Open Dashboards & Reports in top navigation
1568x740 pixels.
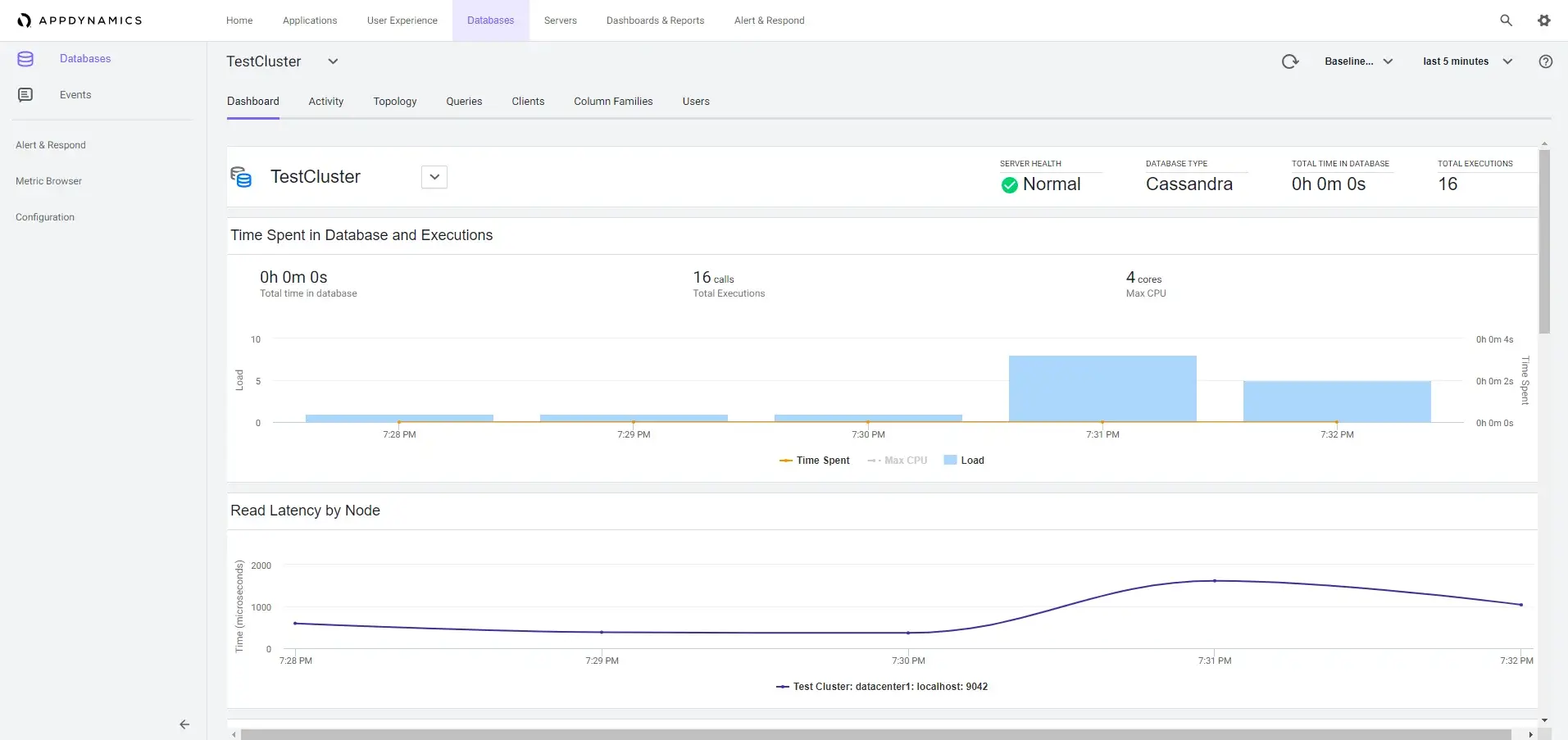(656, 20)
